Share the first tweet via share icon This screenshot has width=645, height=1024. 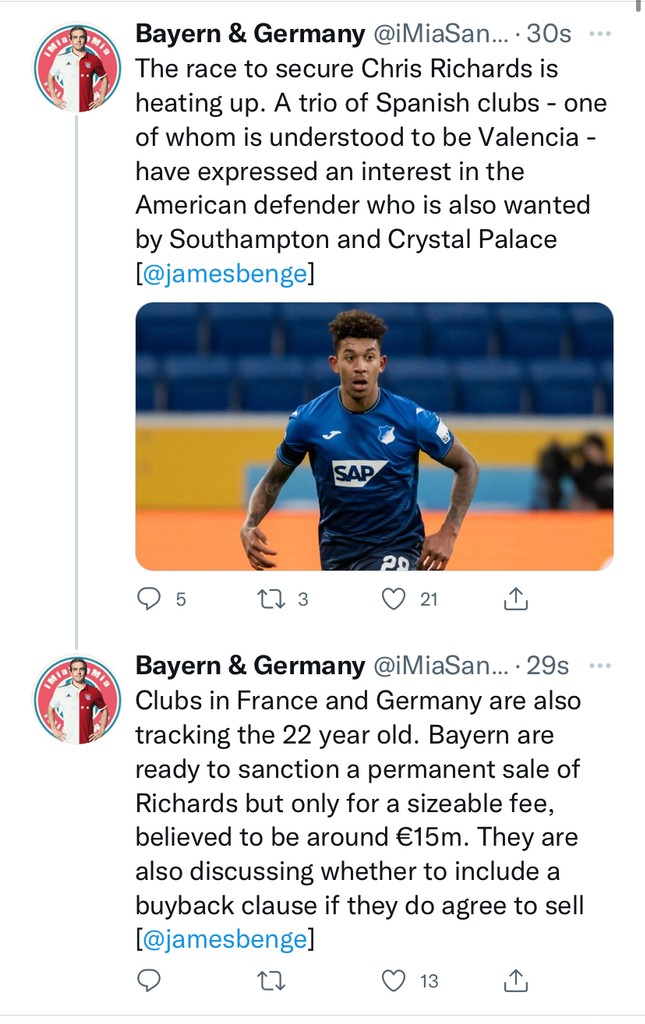point(514,599)
